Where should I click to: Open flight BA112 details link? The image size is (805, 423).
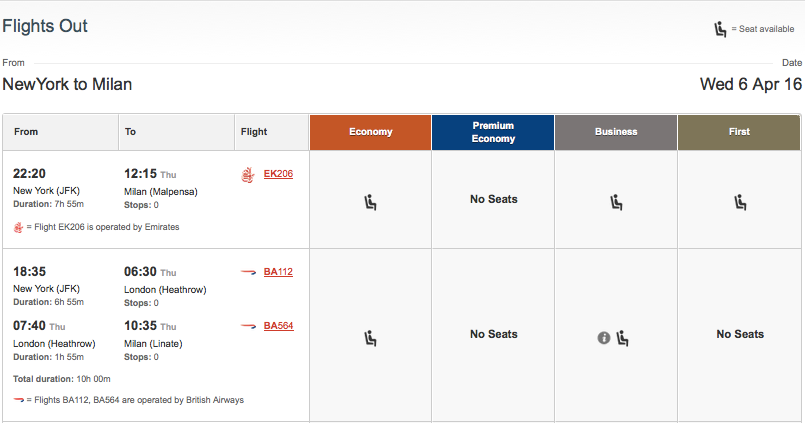[x=278, y=272]
